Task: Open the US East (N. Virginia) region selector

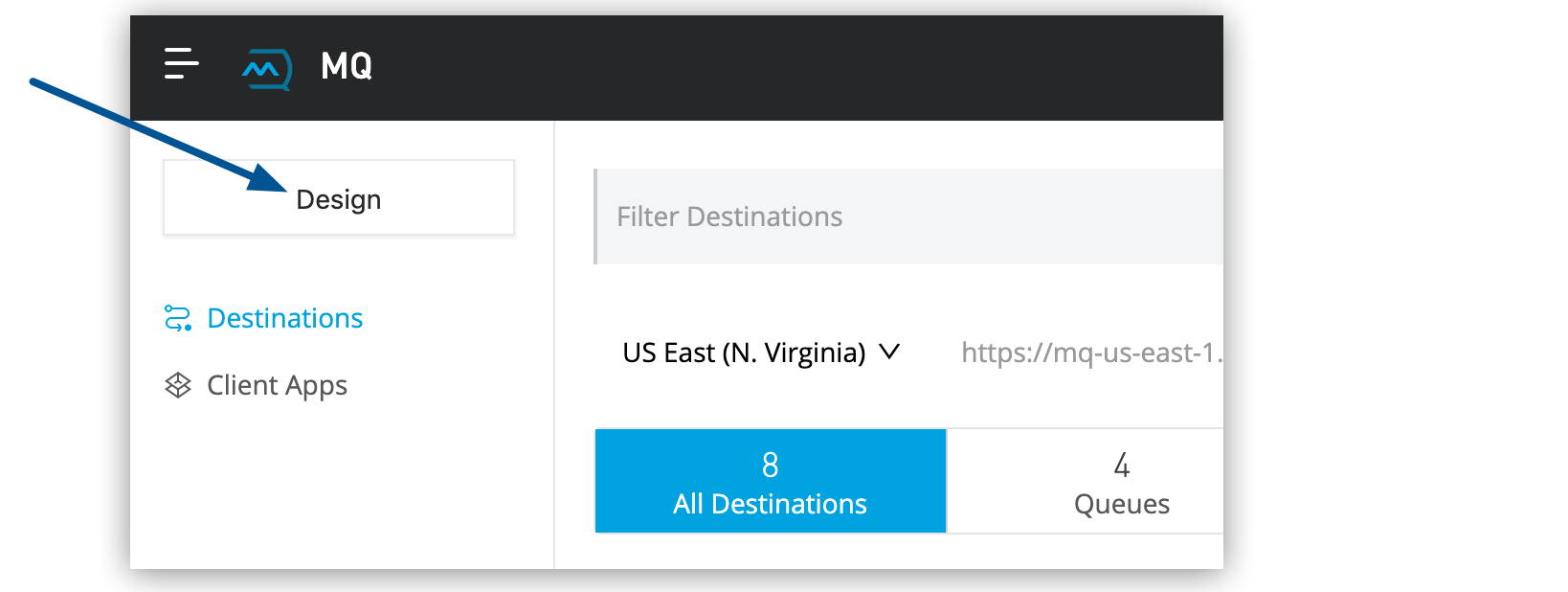Action: (x=744, y=353)
